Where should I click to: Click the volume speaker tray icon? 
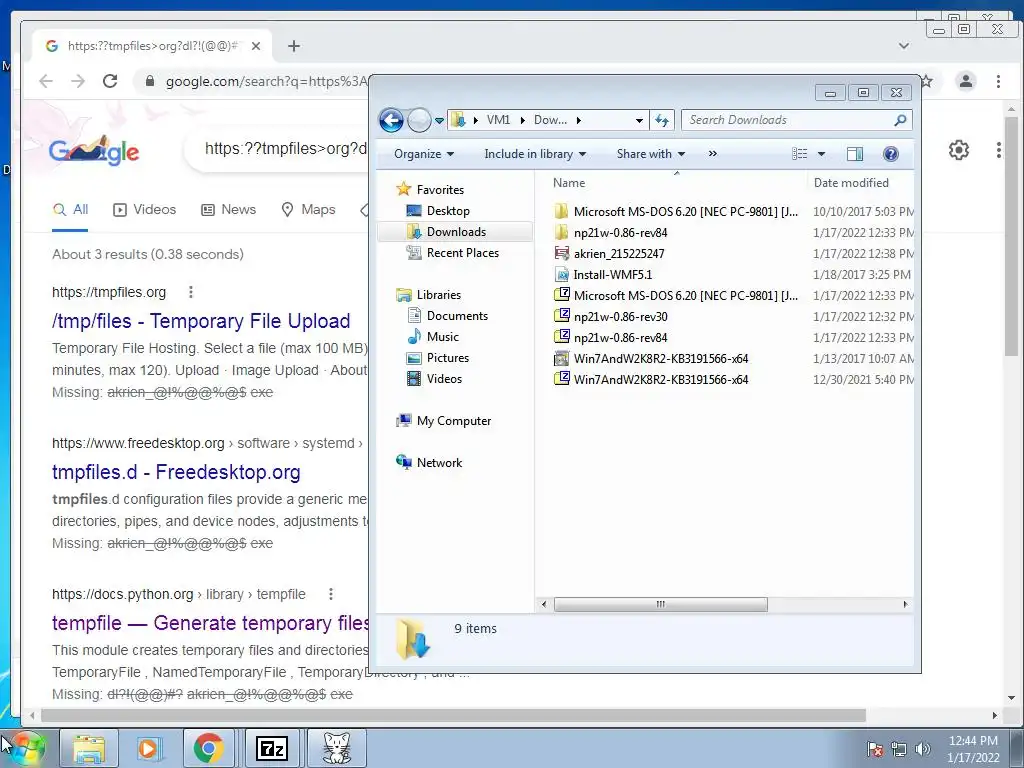pyautogui.click(x=922, y=749)
